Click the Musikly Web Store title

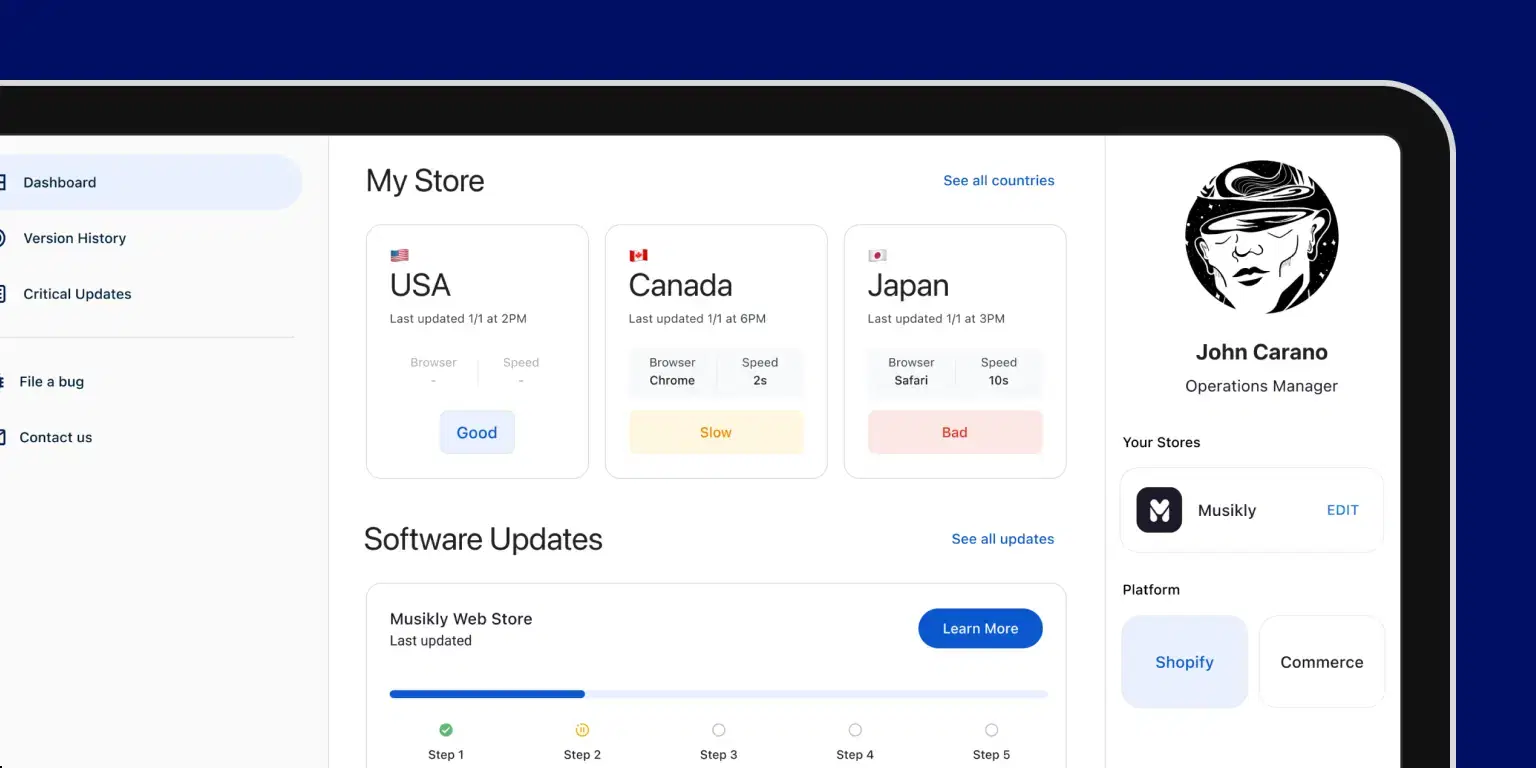coord(461,619)
